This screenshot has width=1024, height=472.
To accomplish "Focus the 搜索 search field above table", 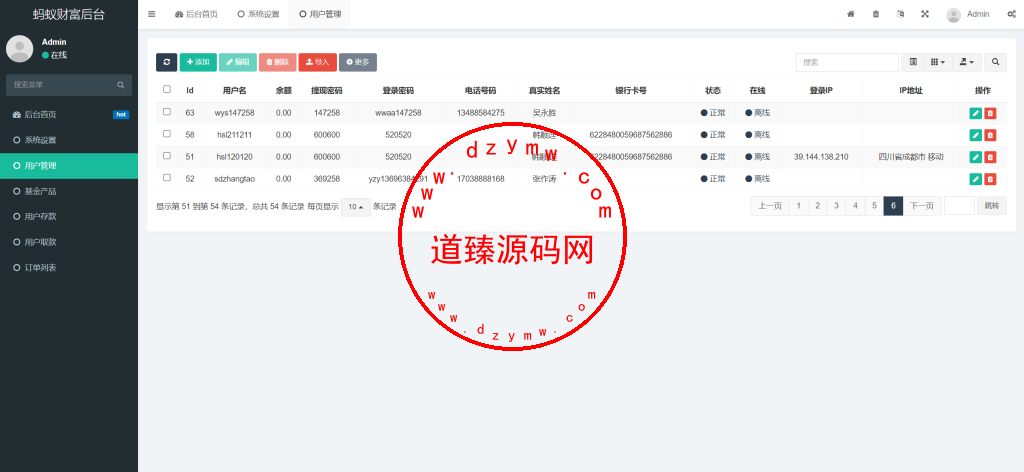I will click(x=847, y=62).
